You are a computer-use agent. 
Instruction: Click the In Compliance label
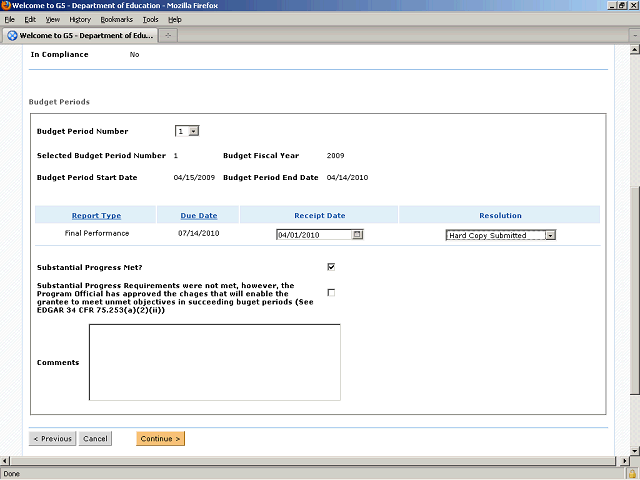pyautogui.click(x=60, y=54)
